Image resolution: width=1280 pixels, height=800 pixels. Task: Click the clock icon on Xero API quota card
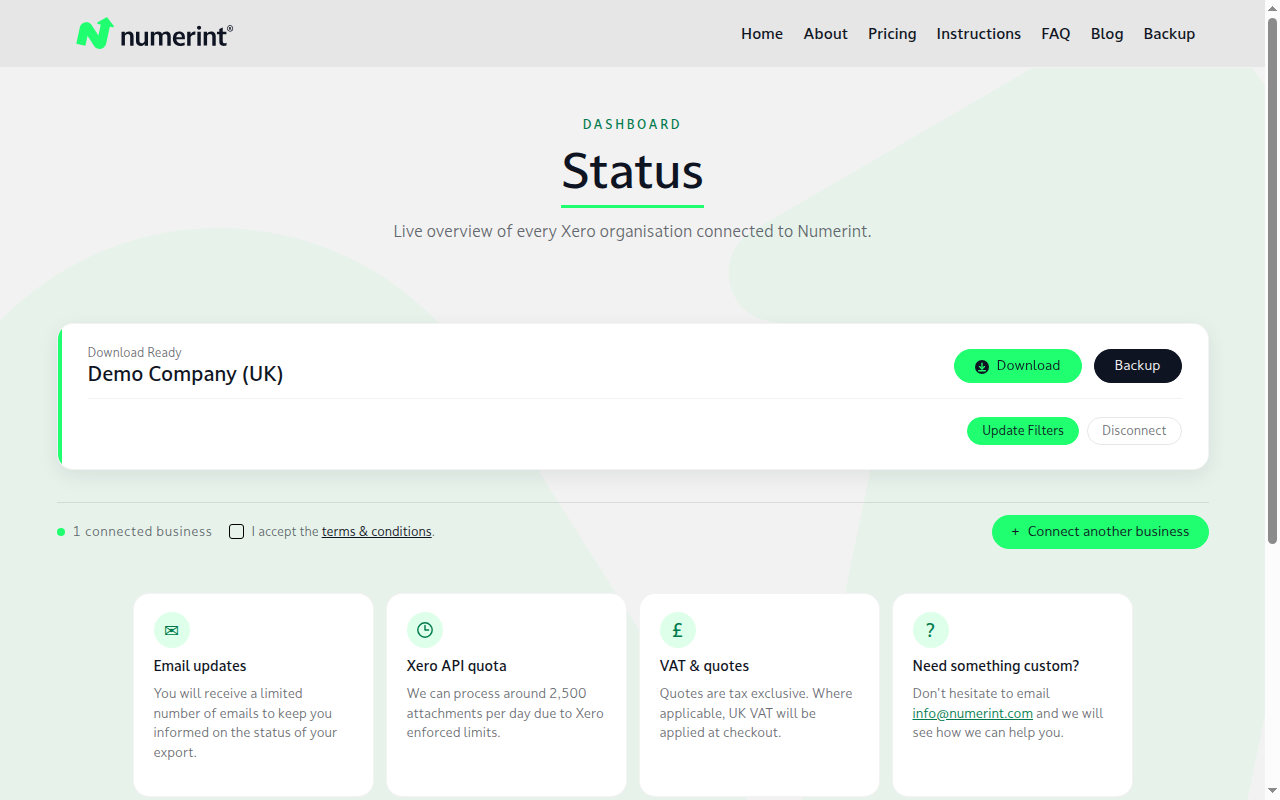click(425, 630)
